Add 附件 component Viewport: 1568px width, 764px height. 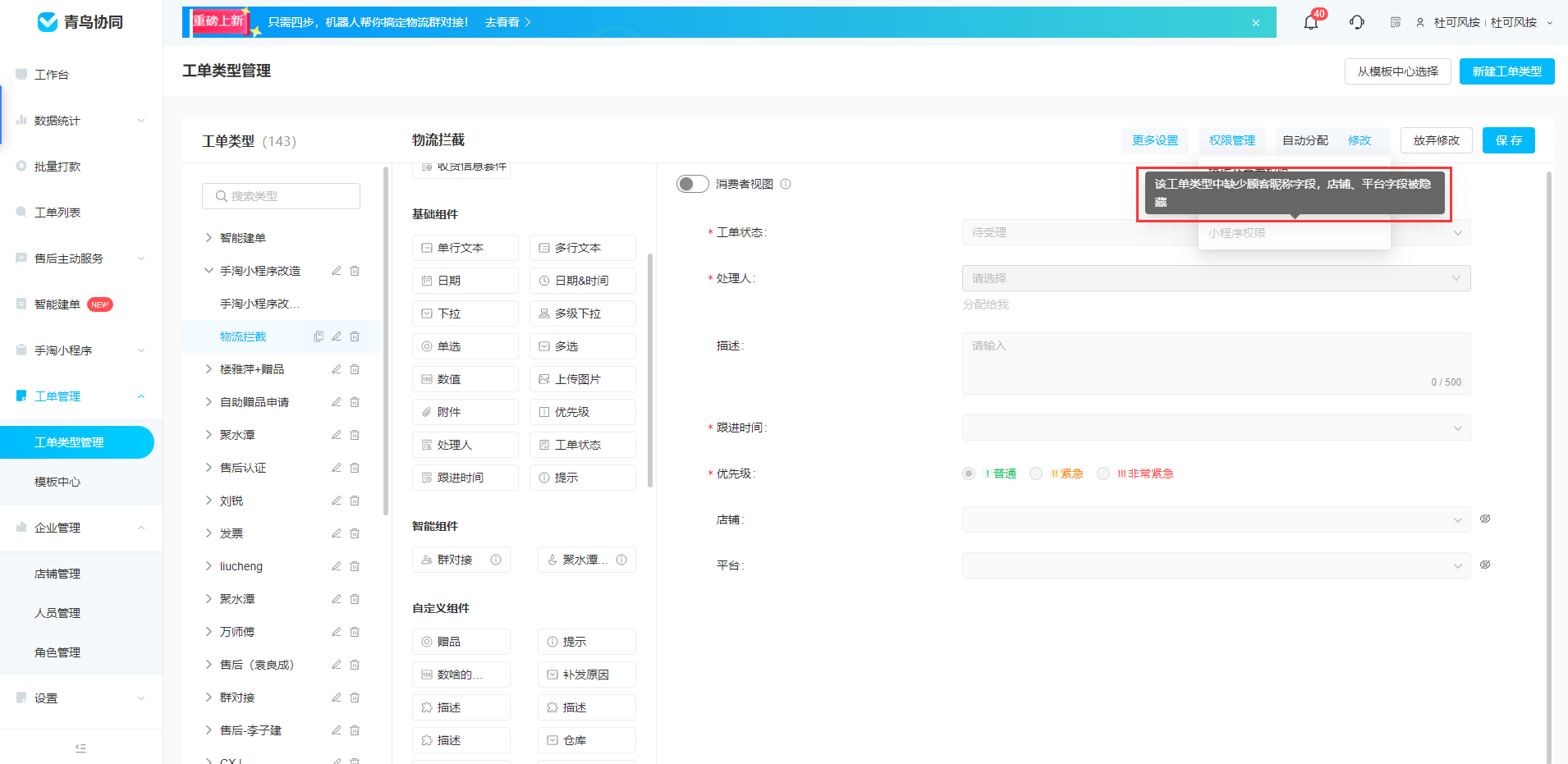click(465, 412)
